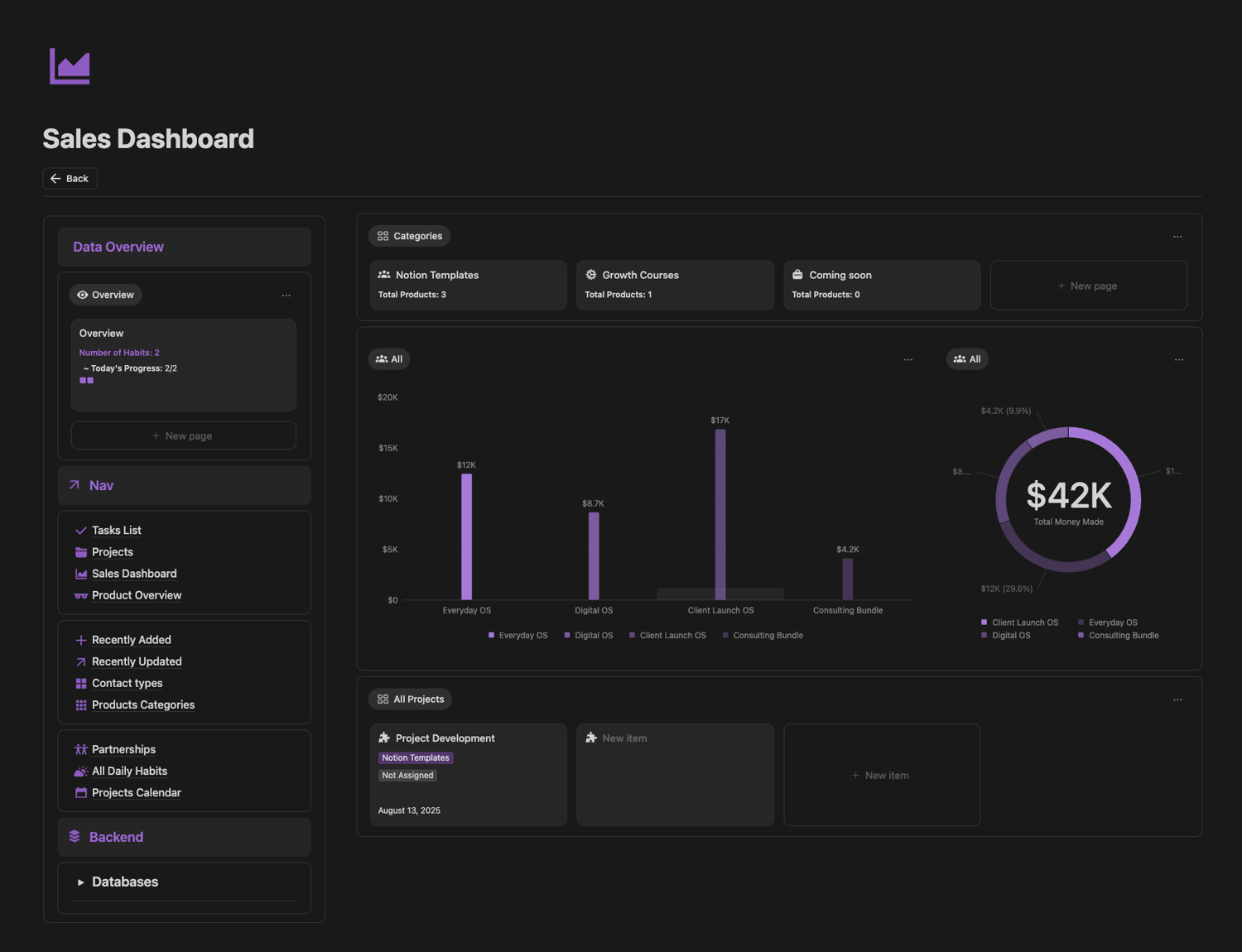
Task: Click the Tasks List checkmark icon
Action: tap(81, 531)
